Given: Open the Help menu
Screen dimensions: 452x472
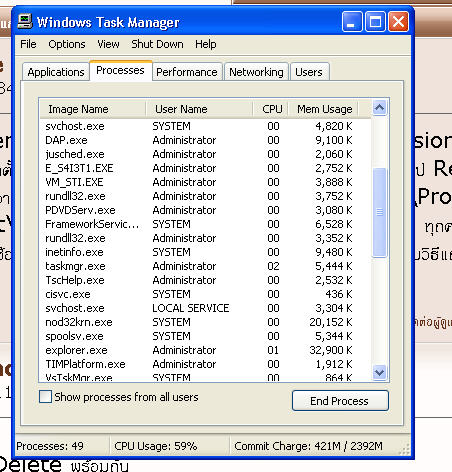Looking at the screenshot, I should (x=206, y=44).
